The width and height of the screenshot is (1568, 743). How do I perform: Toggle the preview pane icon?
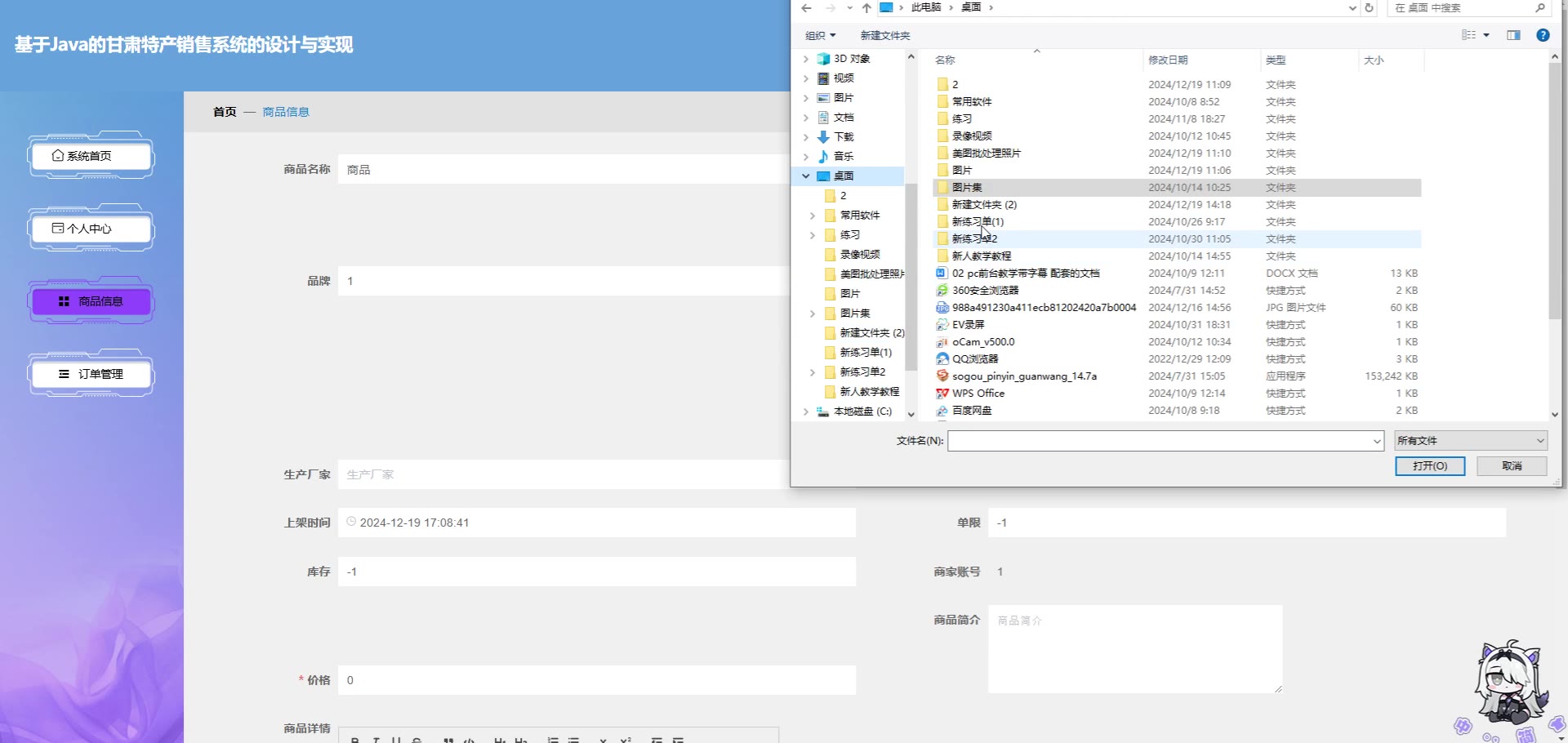(1513, 35)
